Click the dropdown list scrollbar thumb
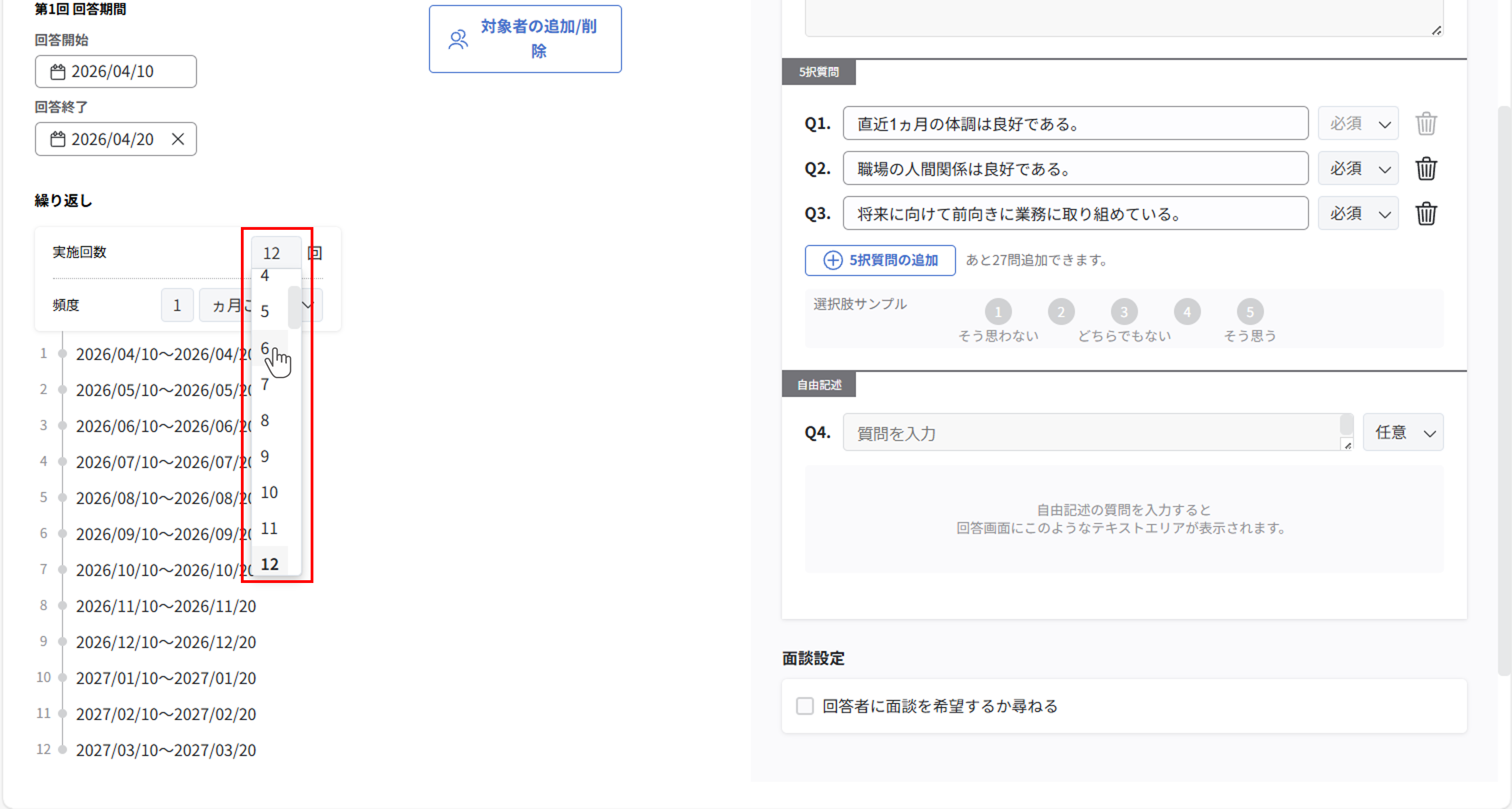Image resolution: width=1512 pixels, height=809 pixels. coord(294,307)
